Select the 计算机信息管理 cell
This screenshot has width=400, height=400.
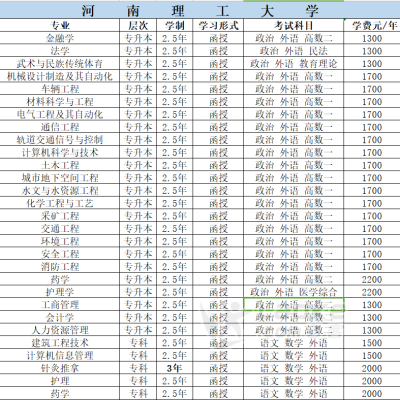[x=60, y=355]
